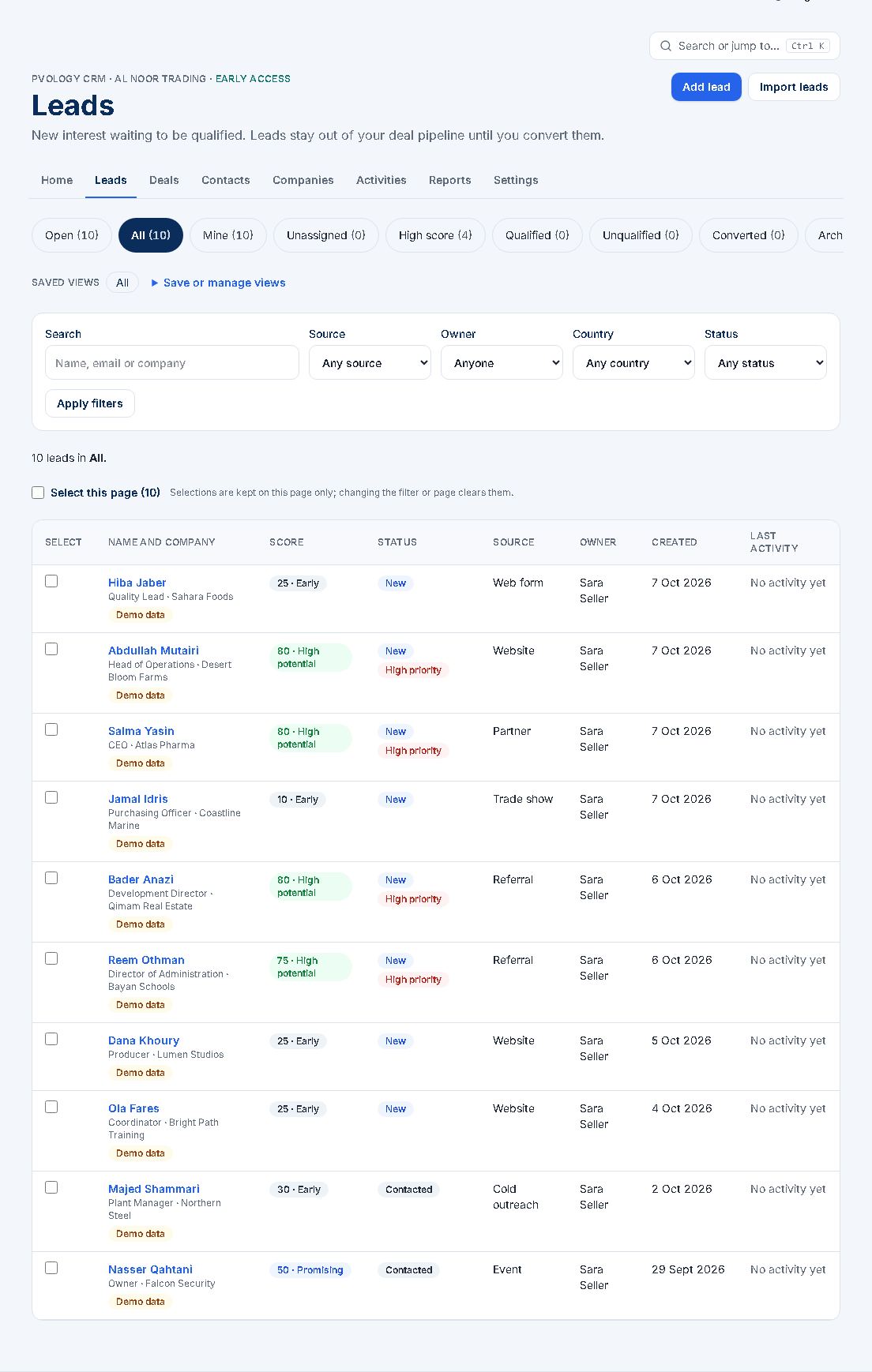Open the Country filter dropdown

(x=633, y=362)
